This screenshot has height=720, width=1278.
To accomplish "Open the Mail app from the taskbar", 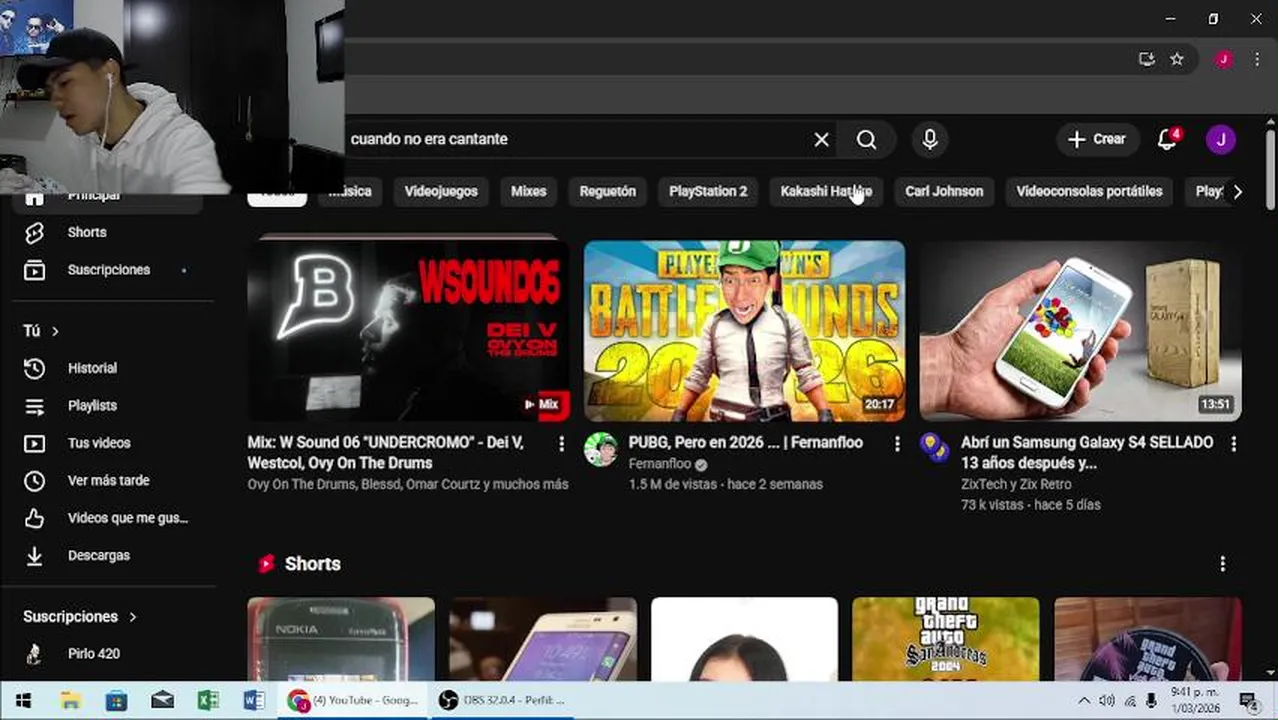I will [162, 701].
